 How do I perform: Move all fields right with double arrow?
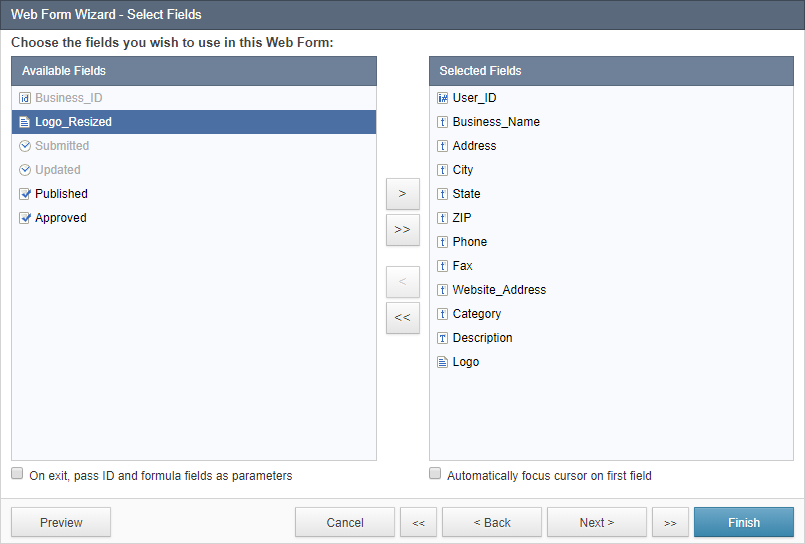coord(402,229)
